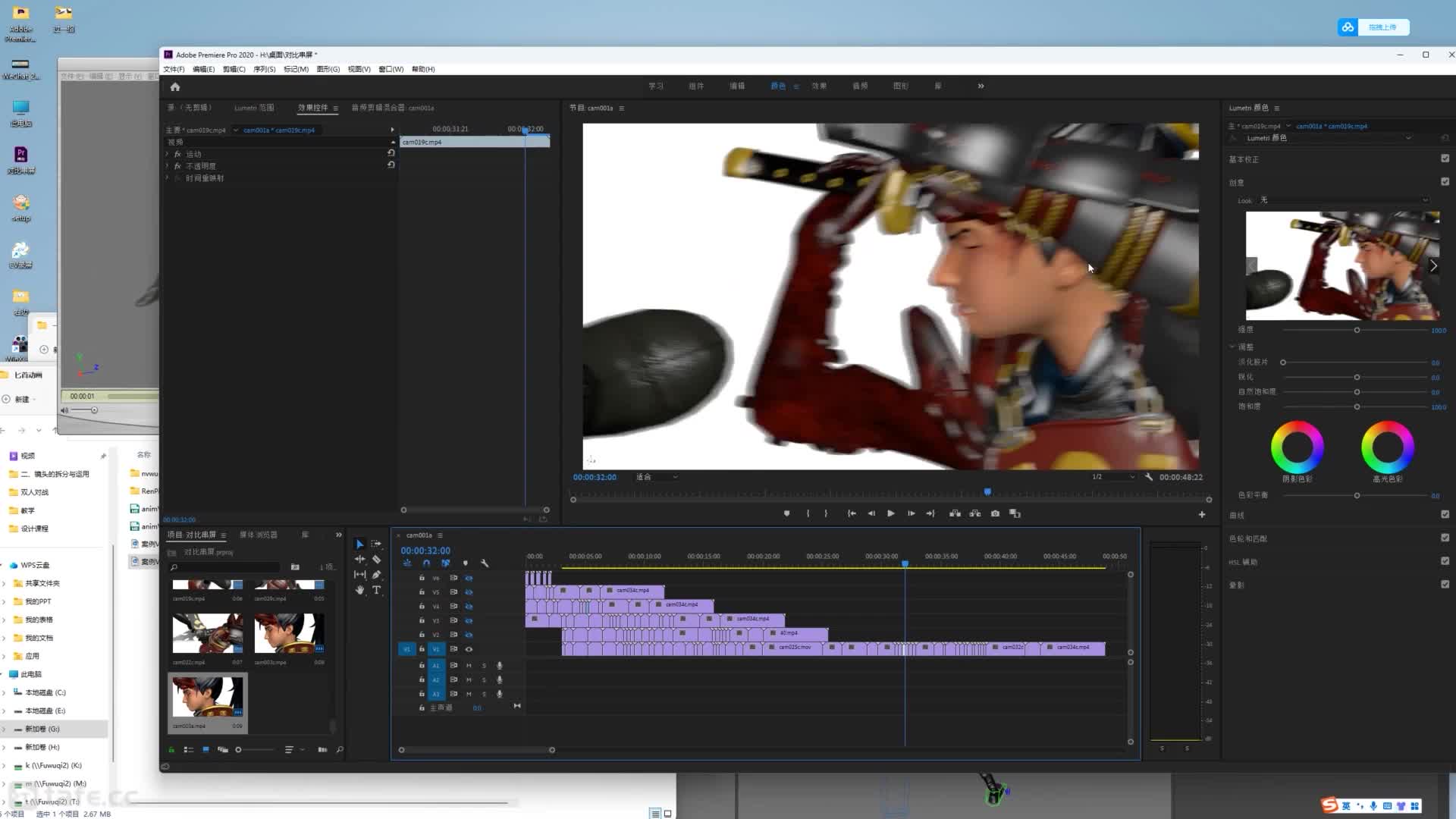The height and width of the screenshot is (819, 1456).
Task: Select the Razor tool
Action: (x=377, y=560)
